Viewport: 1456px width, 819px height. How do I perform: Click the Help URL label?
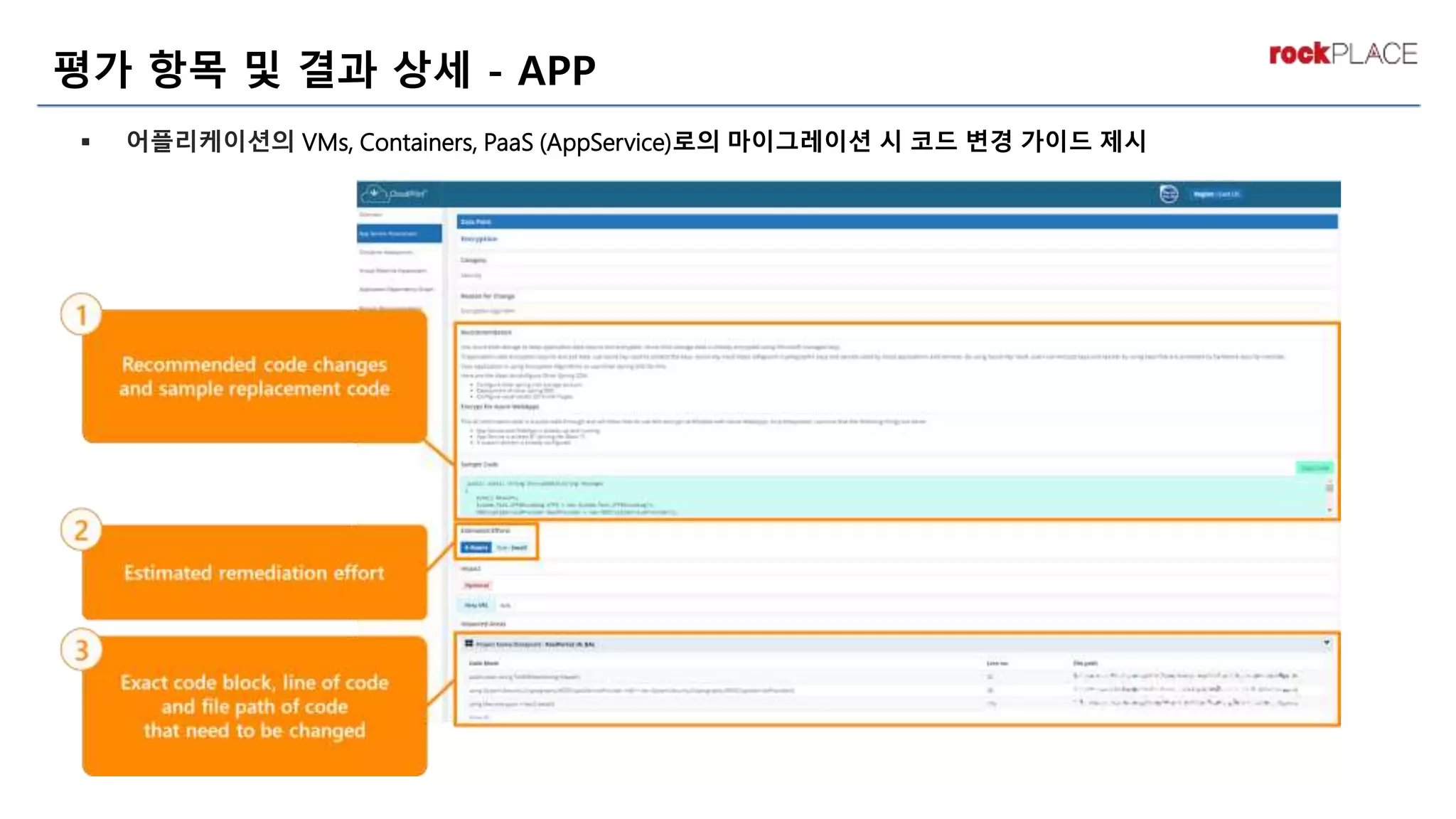pos(476,605)
